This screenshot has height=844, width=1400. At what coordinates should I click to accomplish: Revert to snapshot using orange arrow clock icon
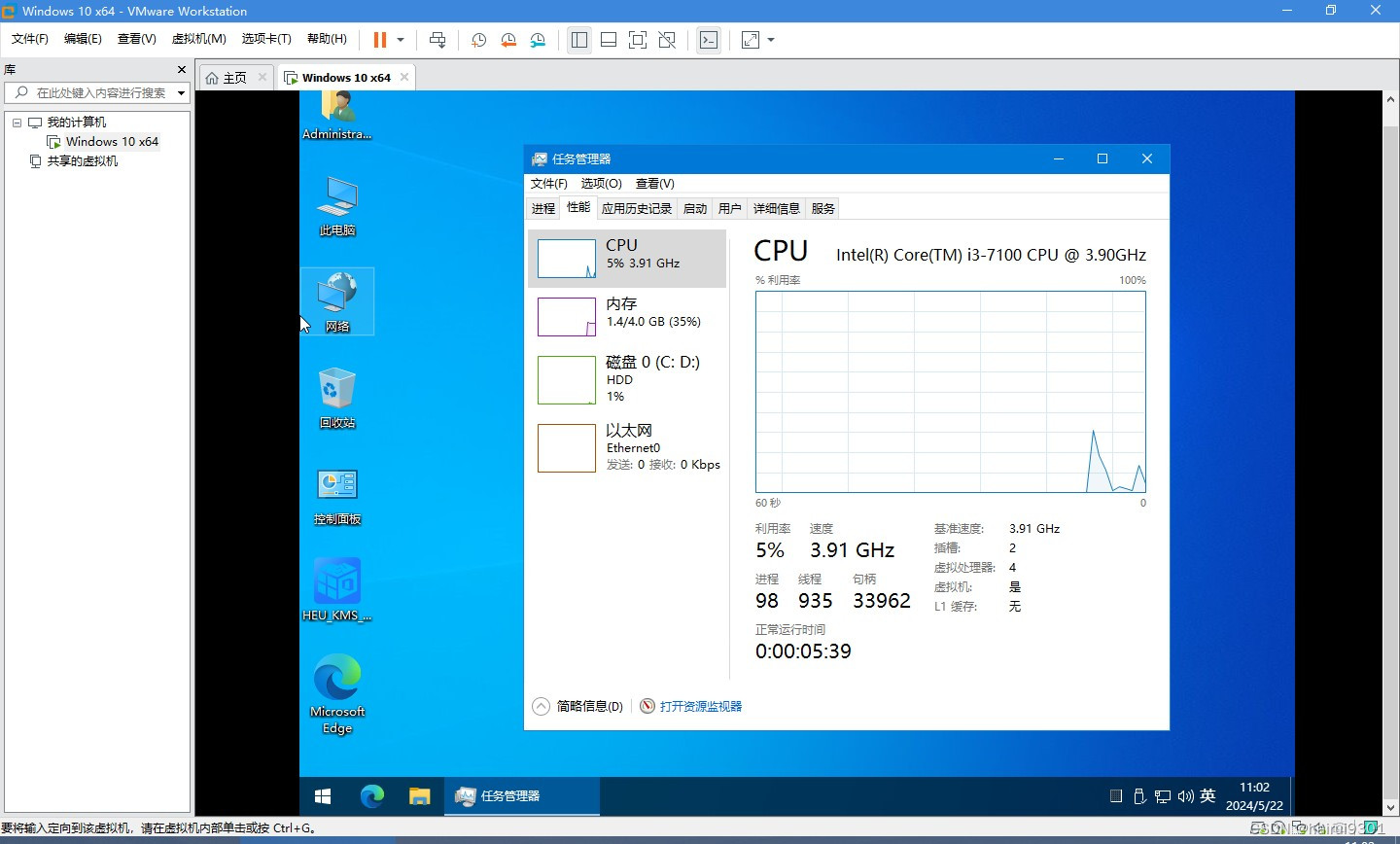pos(508,40)
